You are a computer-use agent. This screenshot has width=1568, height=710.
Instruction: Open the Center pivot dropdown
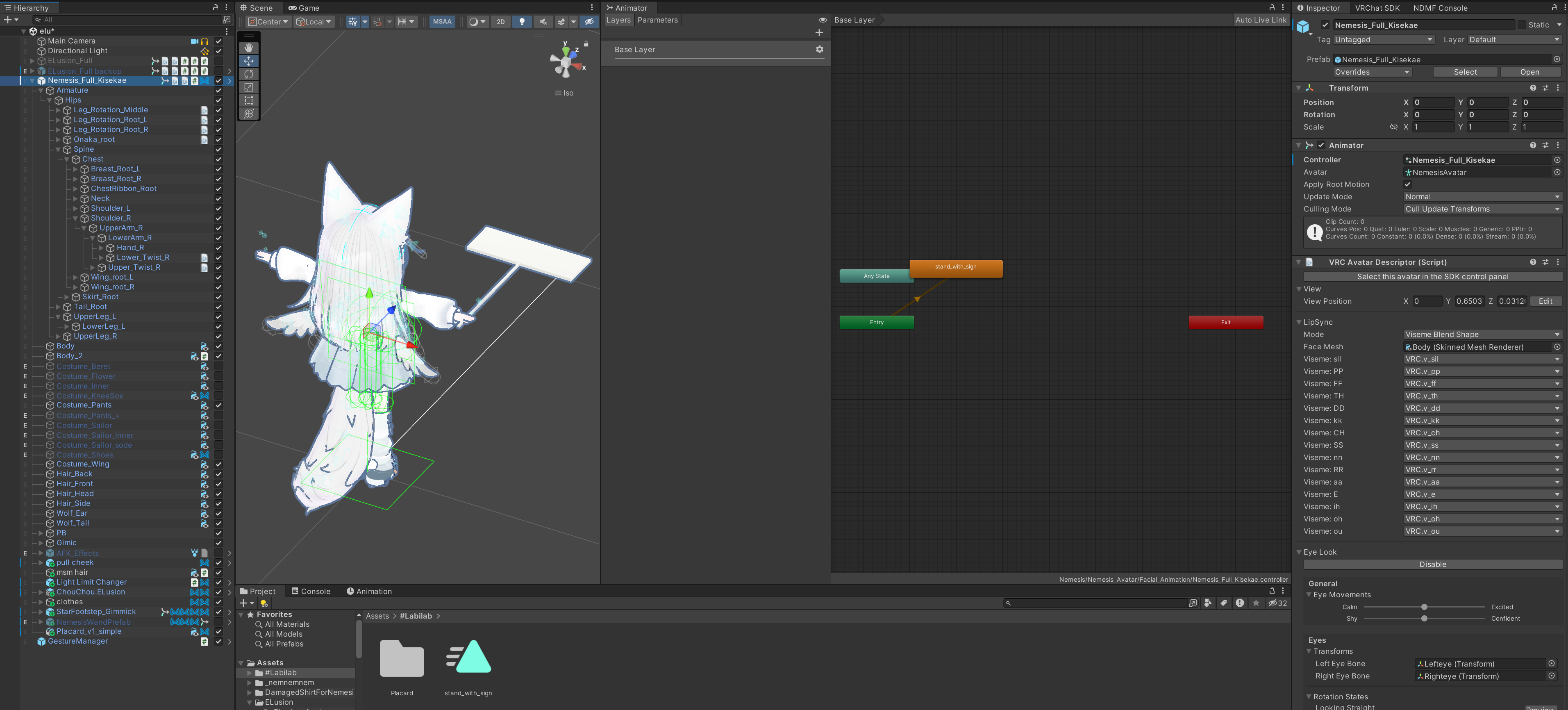point(268,21)
